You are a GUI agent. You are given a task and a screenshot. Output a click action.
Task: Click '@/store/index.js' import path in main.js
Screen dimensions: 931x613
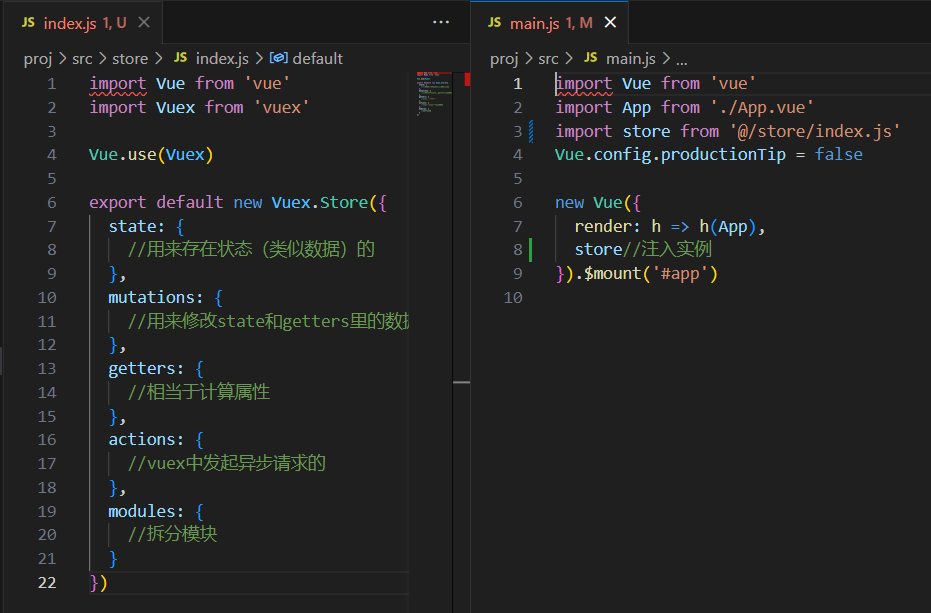pyautogui.click(x=815, y=131)
